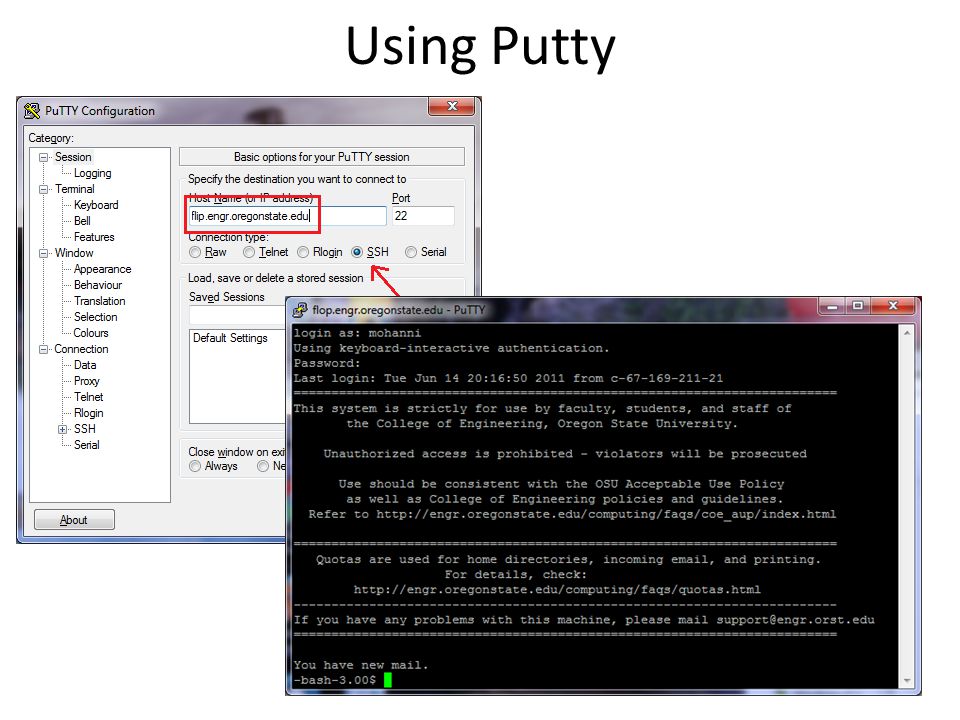This screenshot has height=720, width=960.
Task: Select the Serial connection type radio
Action: (x=411, y=252)
